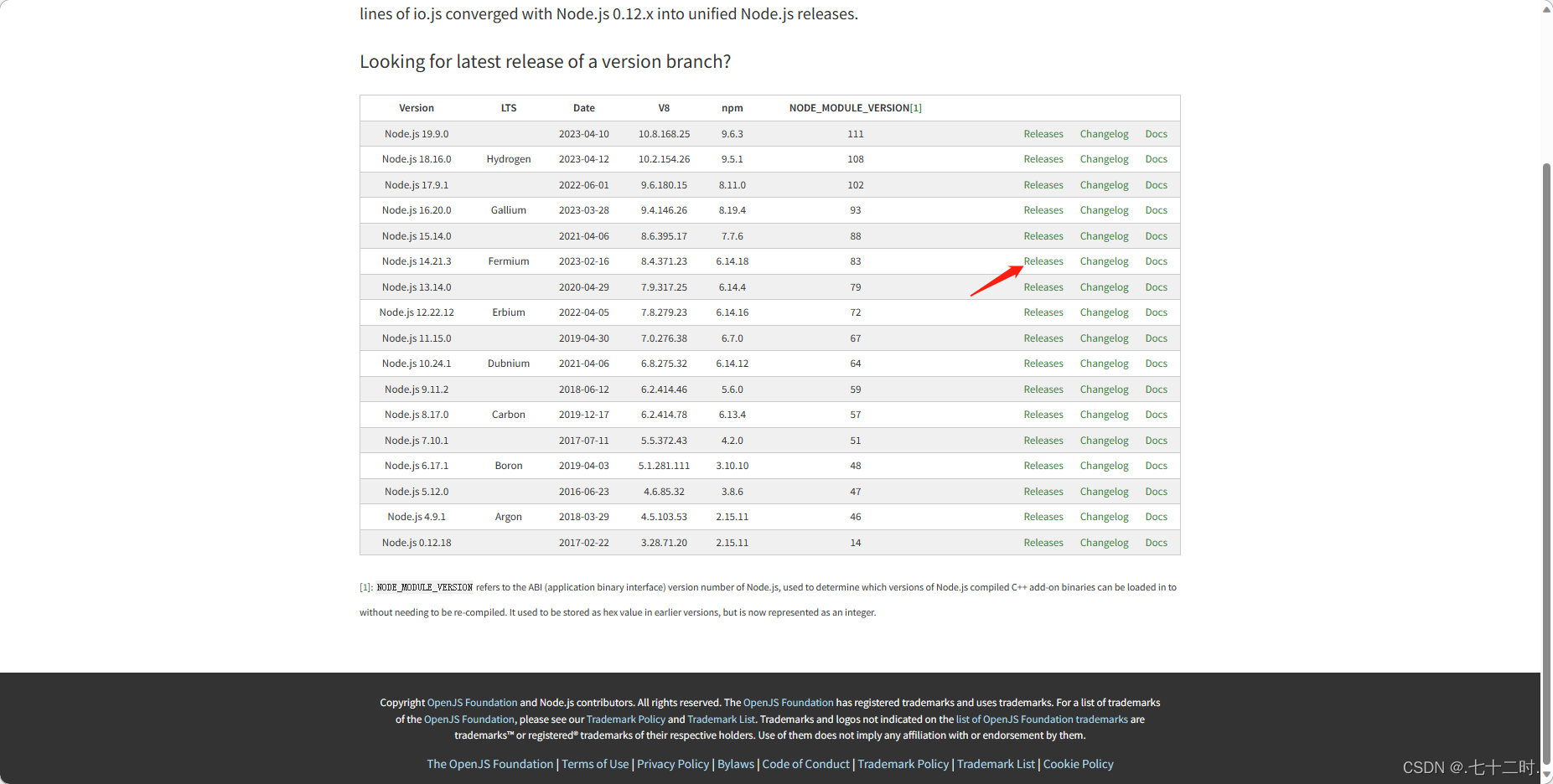Select the Fermium LTS codename cell
This screenshot has height=784, width=1553.
click(509, 261)
